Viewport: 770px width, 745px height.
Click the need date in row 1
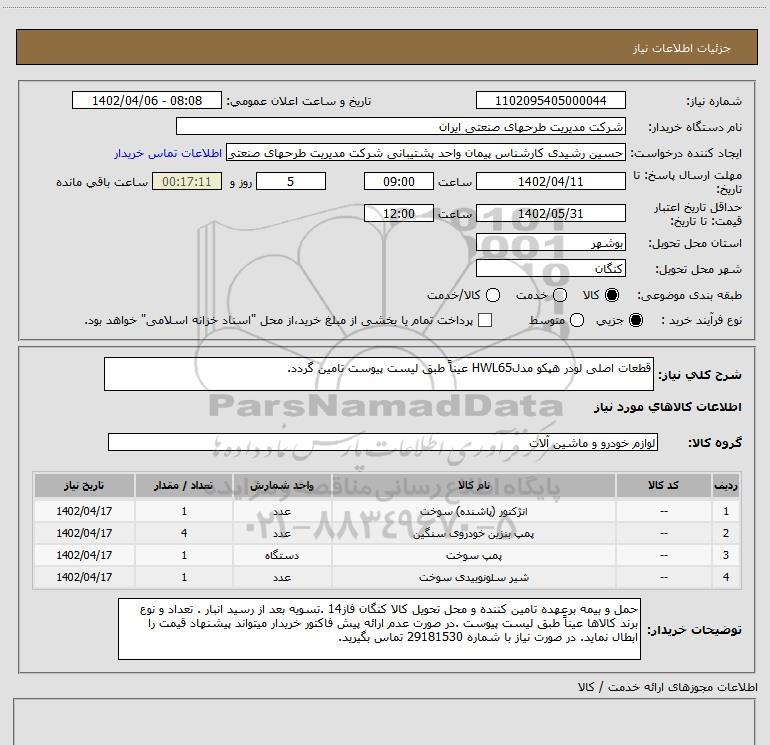coord(84,511)
